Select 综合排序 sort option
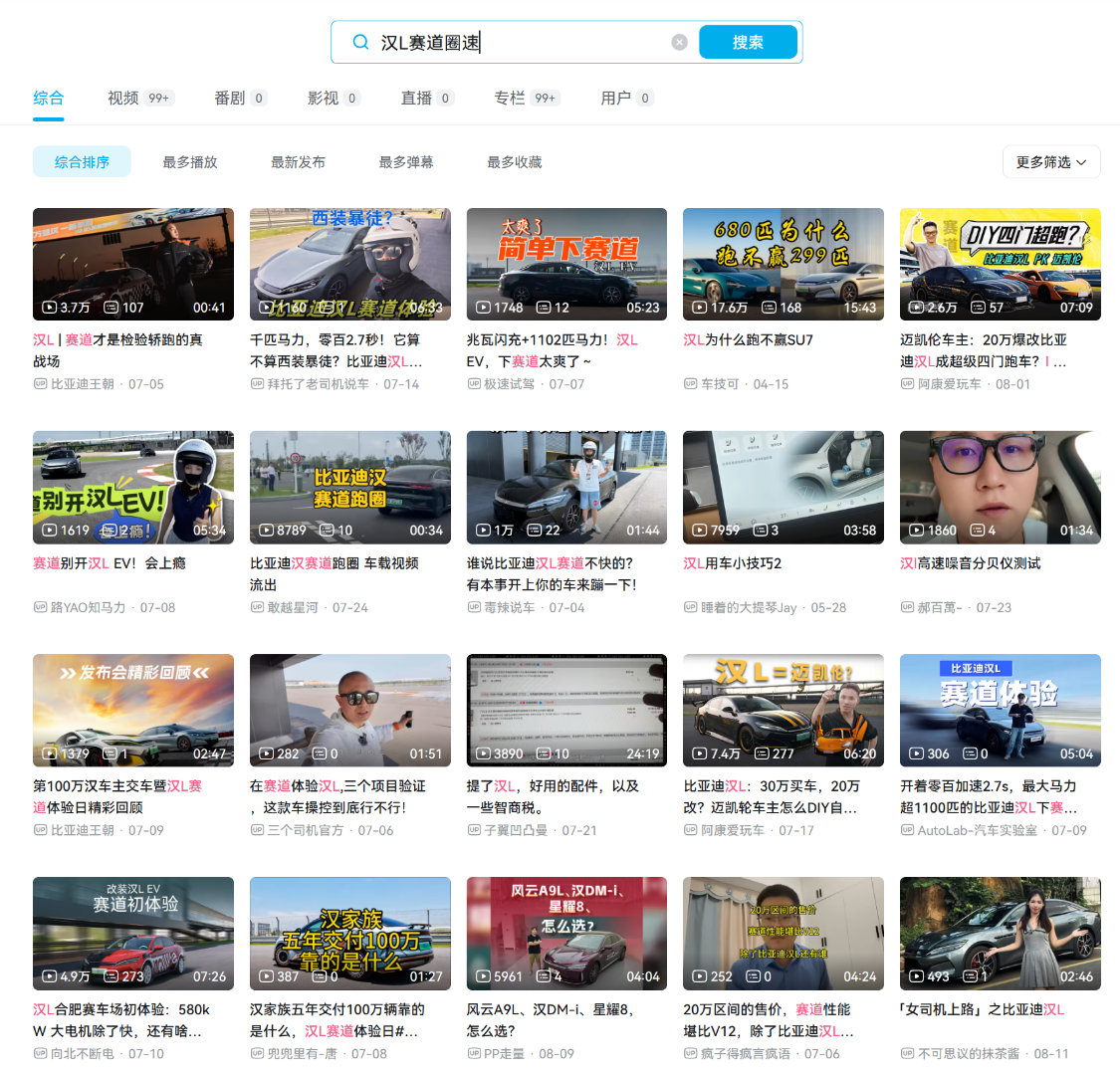Screen dimensions: 1120x1075 (83, 162)
